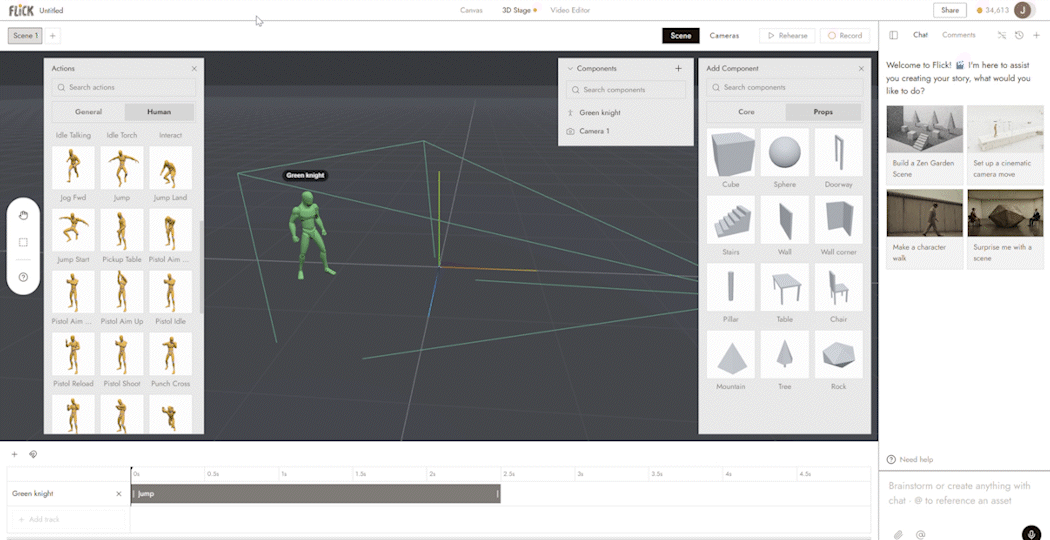Screen dimensions: 1050x540
Task: Click the Share button
Action: (950, 10)
